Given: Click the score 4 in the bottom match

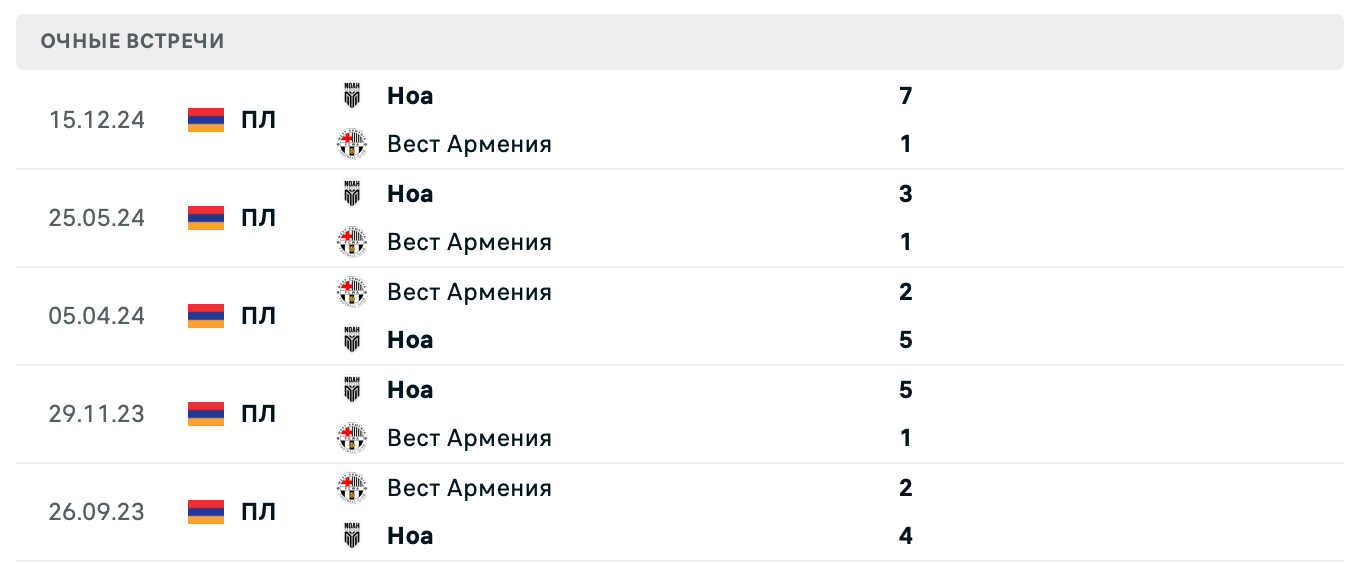Looking at the screenshot, I should click(x=905, y=535).
